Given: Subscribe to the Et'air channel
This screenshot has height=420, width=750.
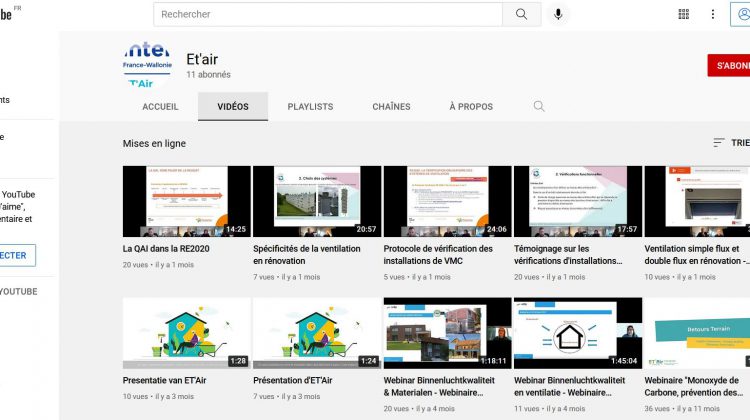Looking at the screenshot, I should [728, 66].
